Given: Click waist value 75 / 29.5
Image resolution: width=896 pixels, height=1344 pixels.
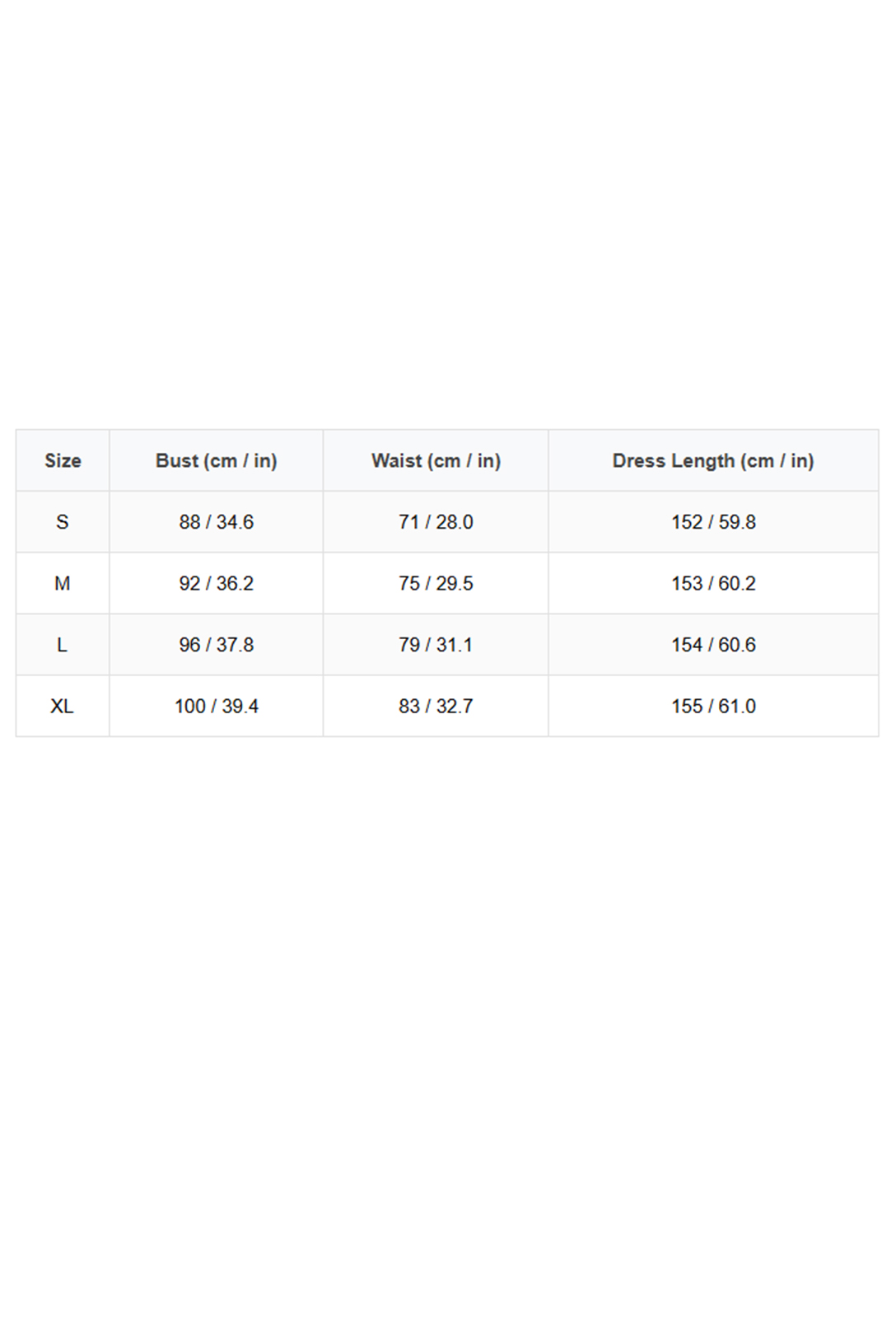Looking at the screenshot, I should (x=436, y=584).
